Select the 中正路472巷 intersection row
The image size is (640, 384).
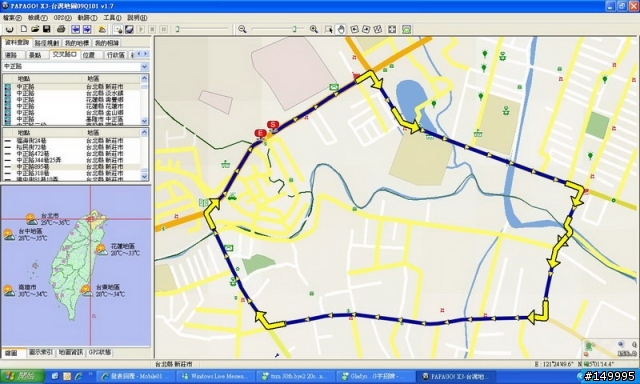click(x=72, y=154)
